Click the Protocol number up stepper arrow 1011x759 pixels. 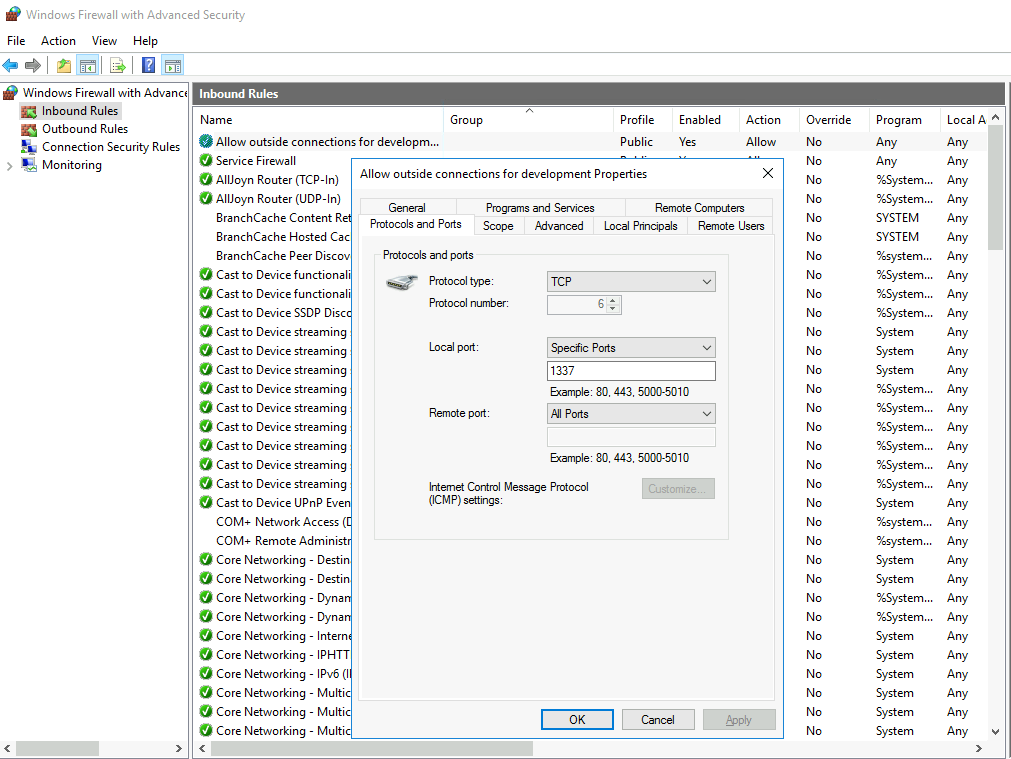click(x=612, y=300)
